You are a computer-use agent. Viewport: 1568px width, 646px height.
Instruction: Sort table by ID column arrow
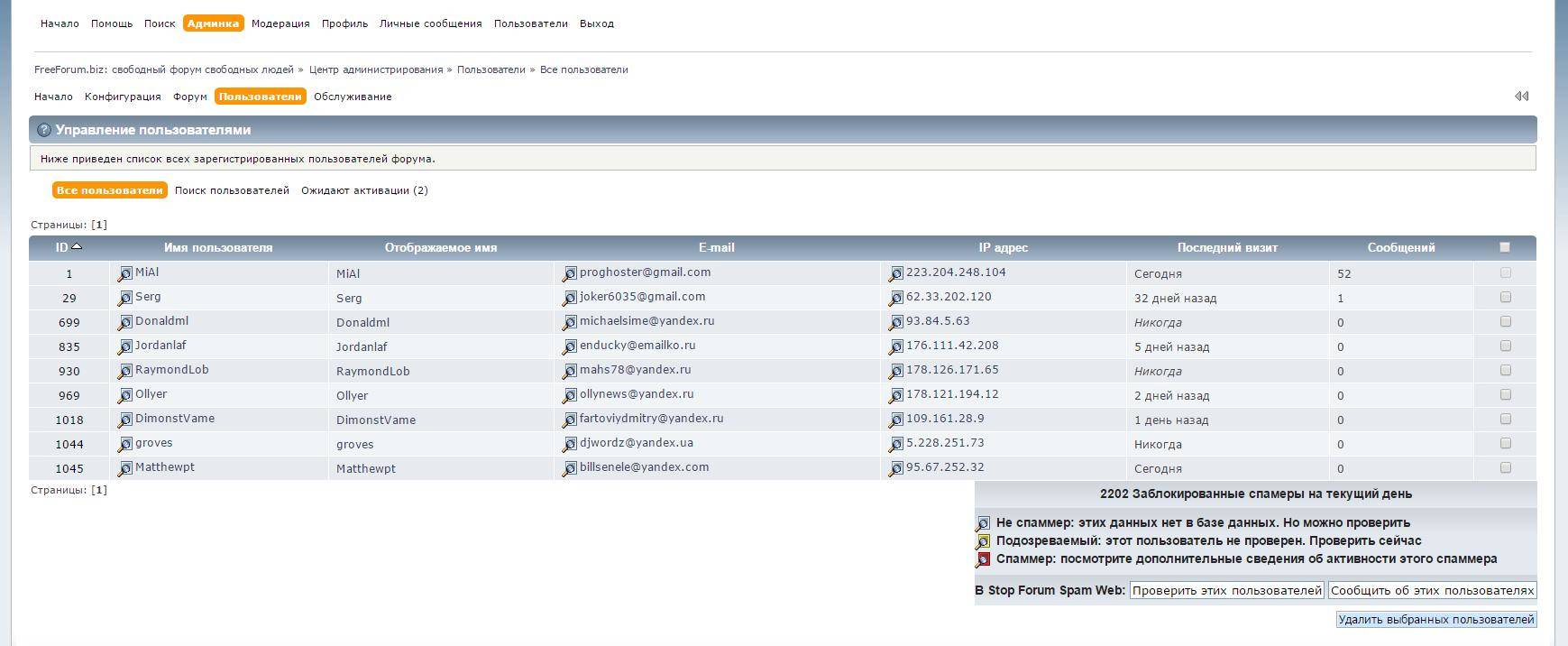click(x=77, y=246)
